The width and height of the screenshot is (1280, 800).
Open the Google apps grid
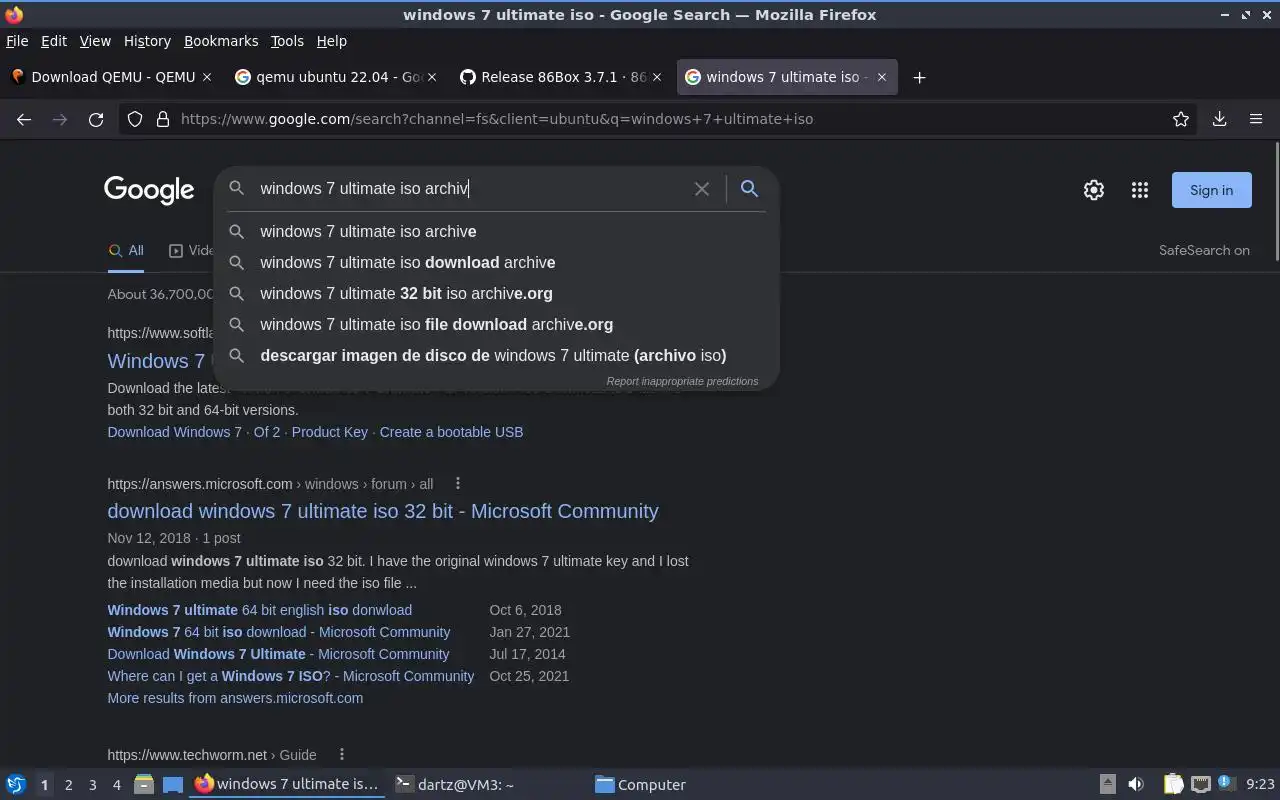point(1140,190)
